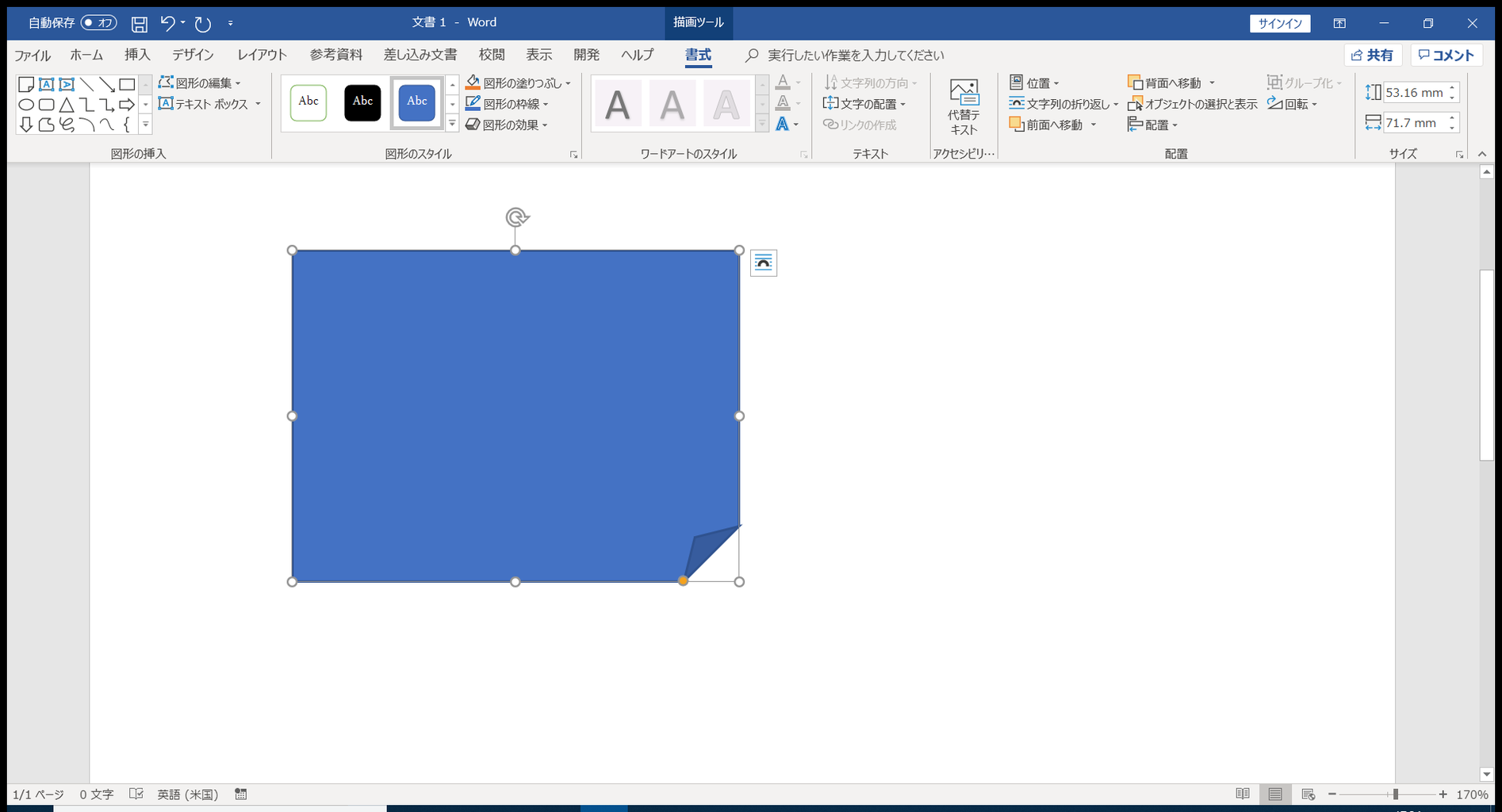Open 文字列の折り返し dropdown
Viewport: 1502px width, 812px height.
1063,104
